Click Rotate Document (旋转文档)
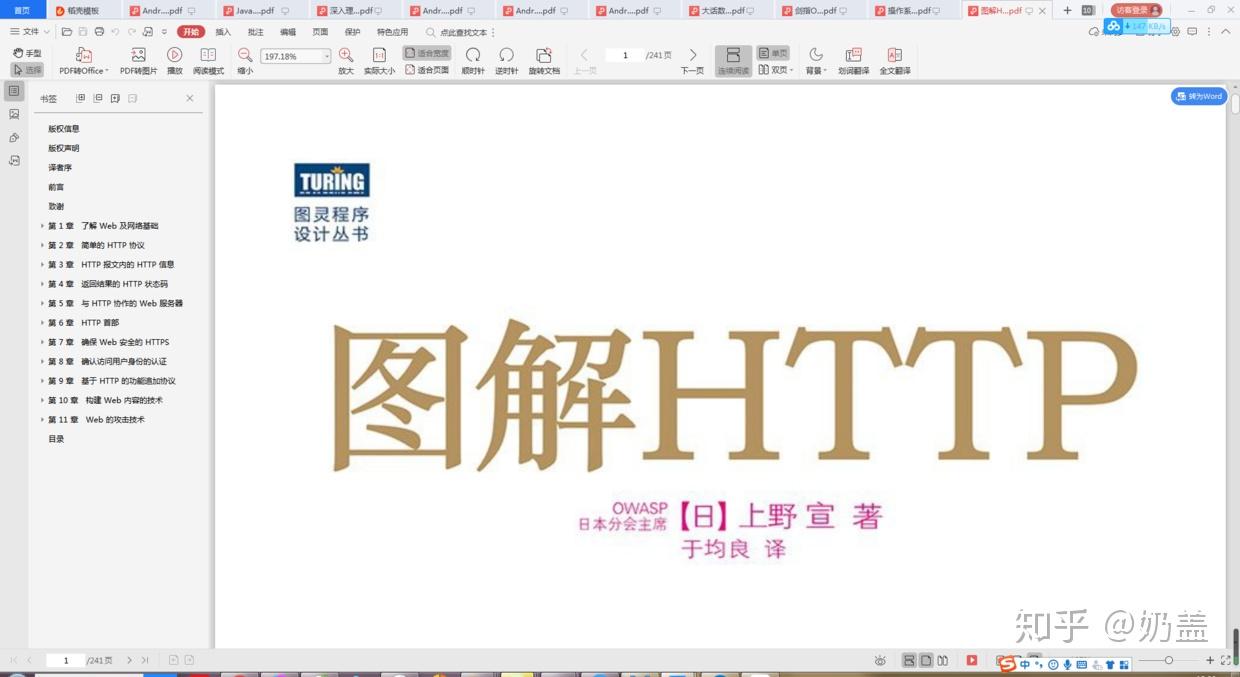Image resolution: width=1240 pixels, height=677 pixels. pos(544,61)
